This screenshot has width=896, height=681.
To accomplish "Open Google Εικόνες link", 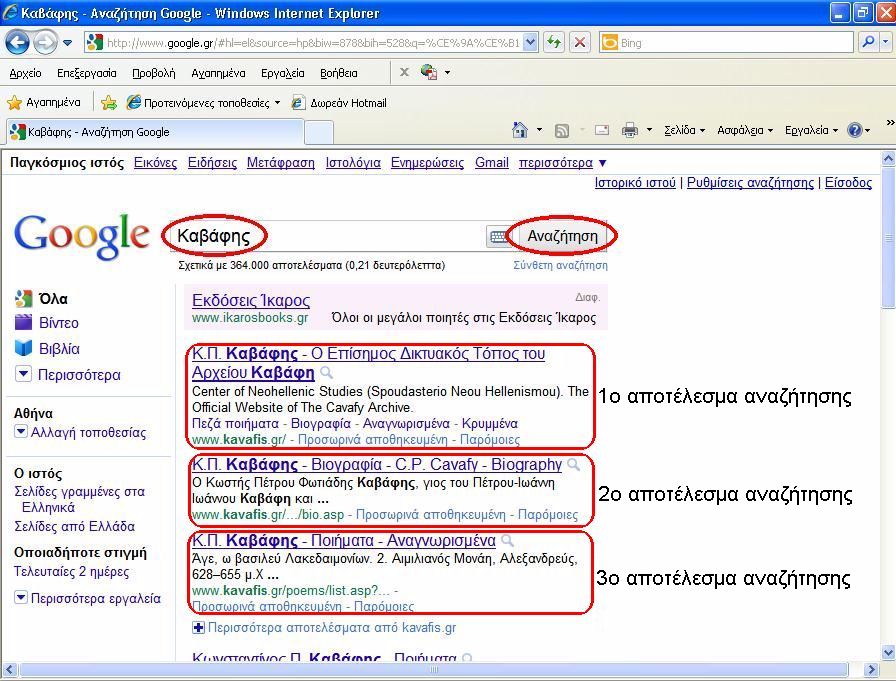I will click(155, 163).
